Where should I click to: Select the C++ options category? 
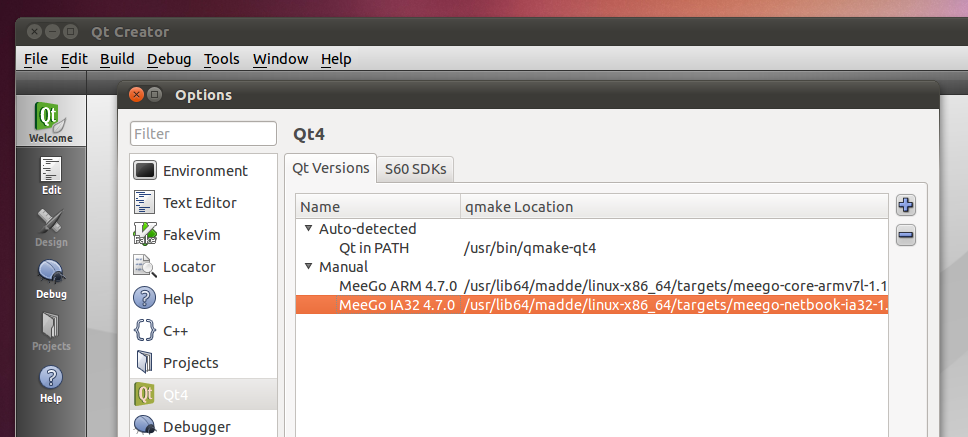[x=175, y=331]
